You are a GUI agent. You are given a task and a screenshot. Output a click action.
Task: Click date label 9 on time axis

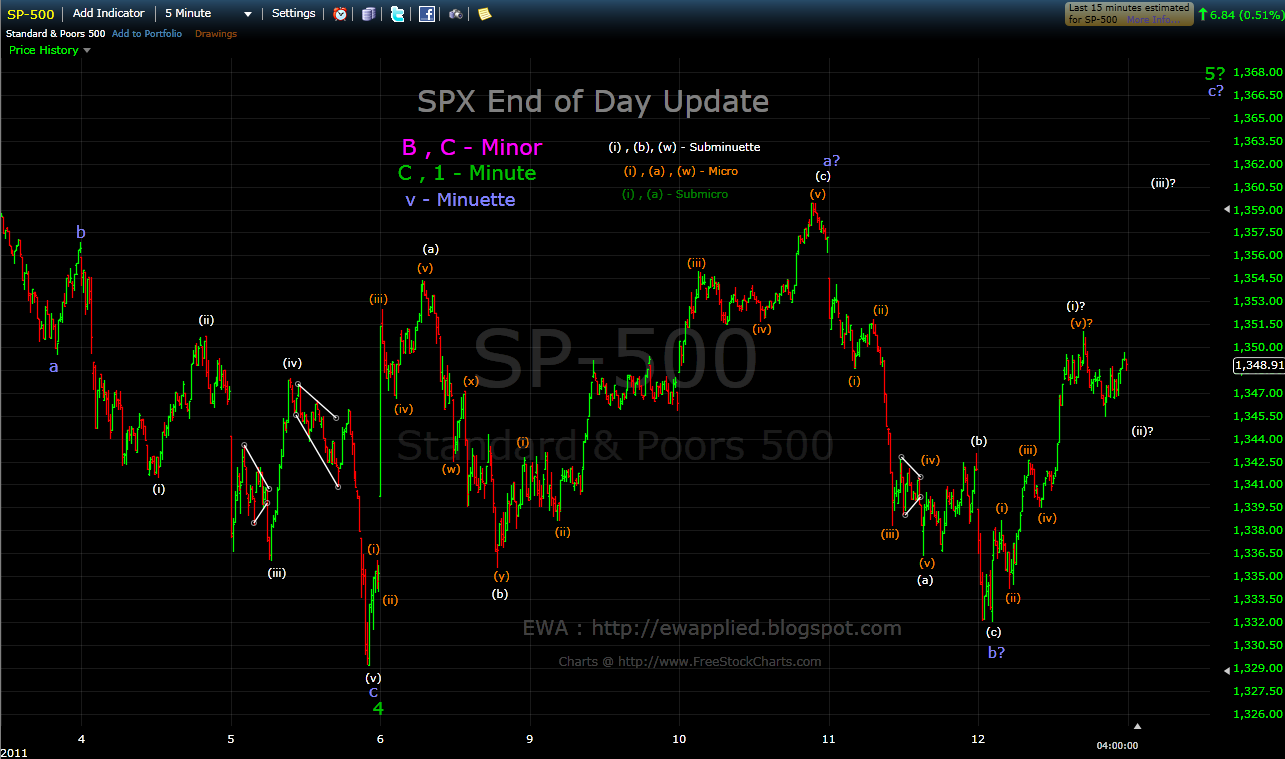(x=529, y=739)
